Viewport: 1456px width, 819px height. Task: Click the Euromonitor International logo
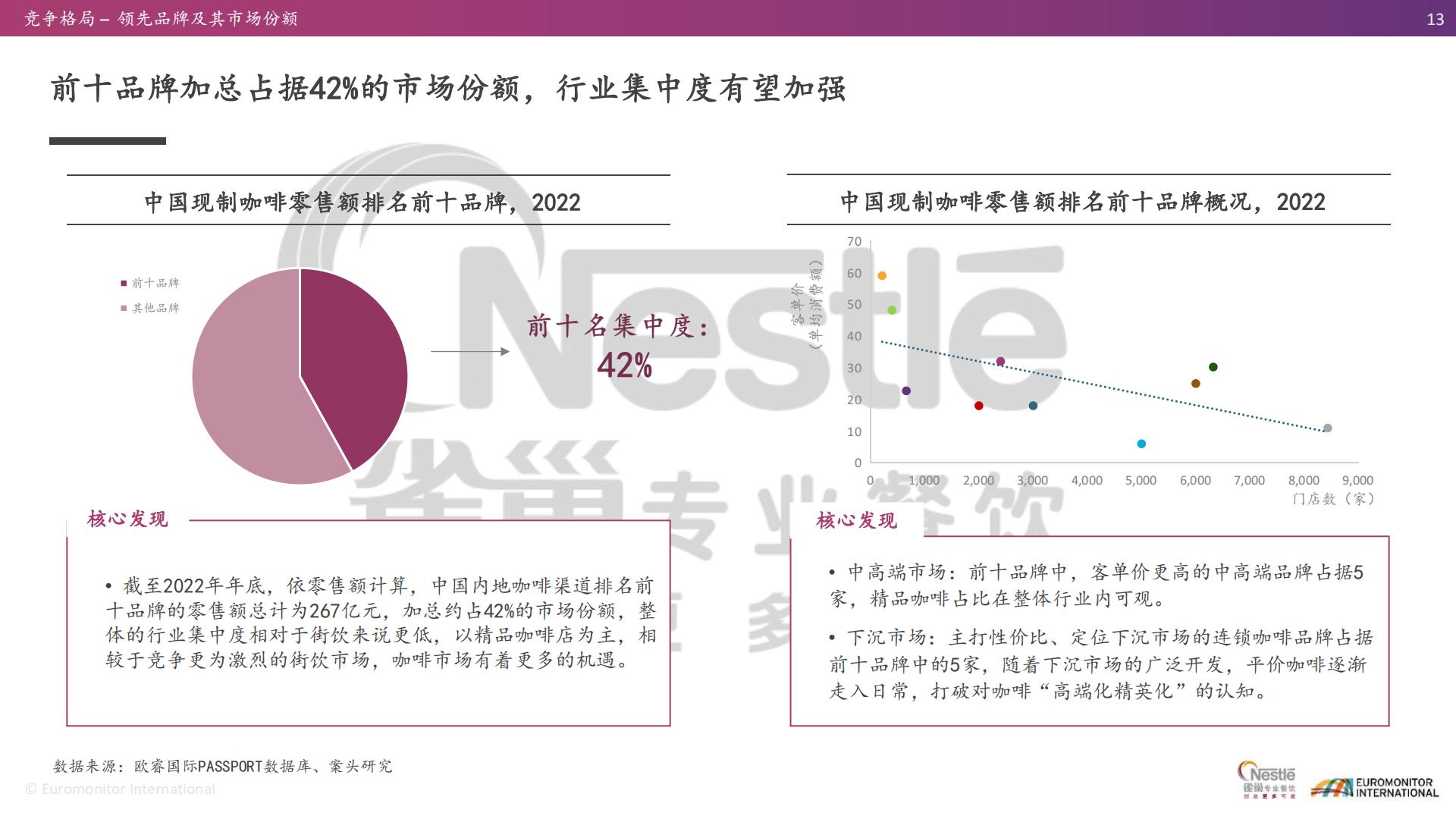pyautogui.click(x=1374, y=787)
